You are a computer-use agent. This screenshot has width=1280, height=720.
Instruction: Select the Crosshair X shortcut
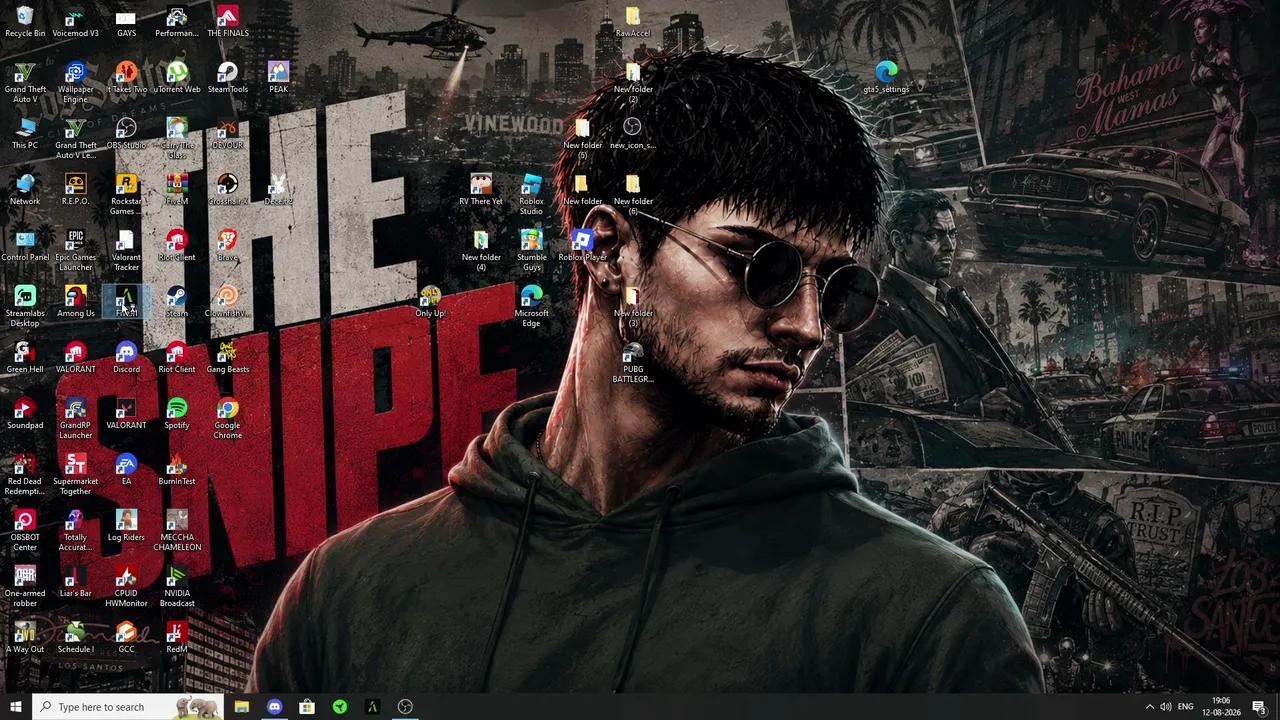click(228, 190)
